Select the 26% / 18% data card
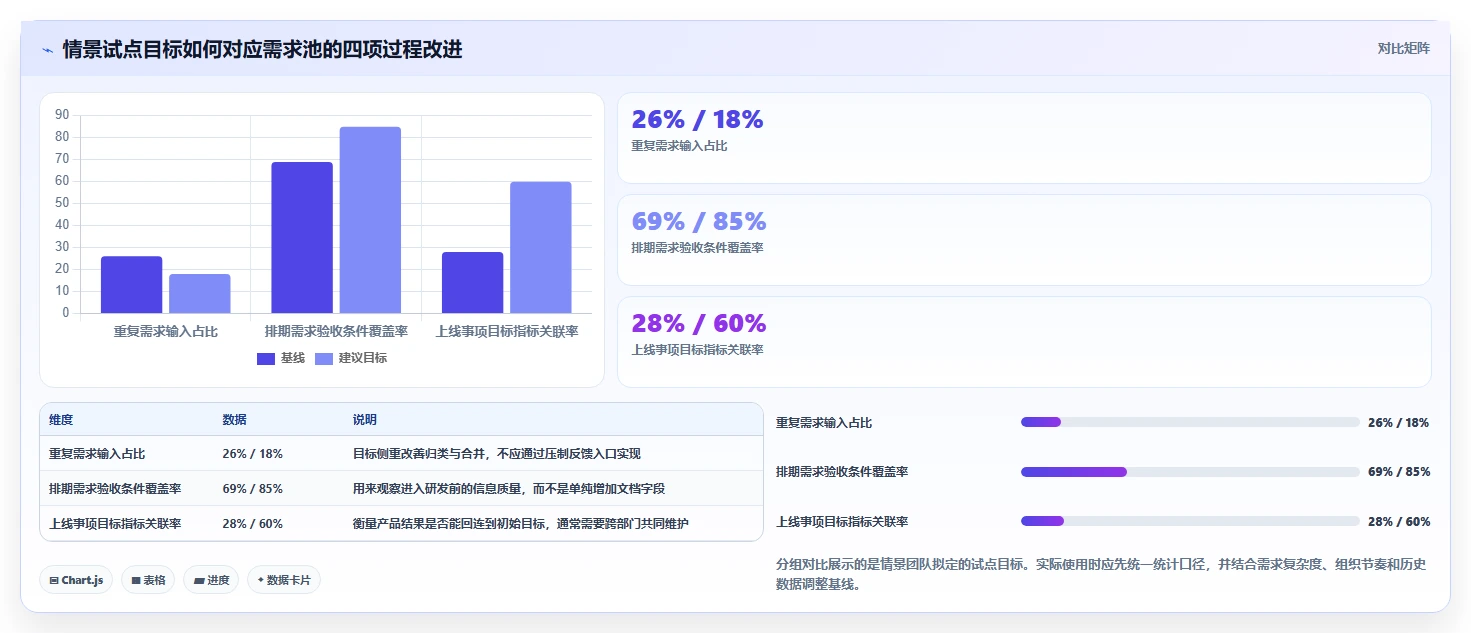 pos(1024,138)
